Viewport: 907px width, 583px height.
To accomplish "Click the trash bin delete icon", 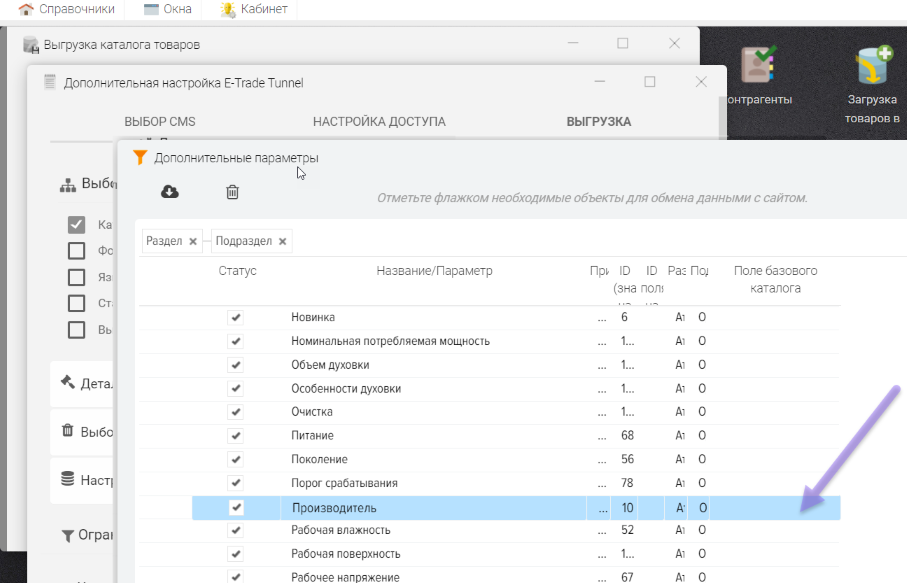I will tap(232, 192).
